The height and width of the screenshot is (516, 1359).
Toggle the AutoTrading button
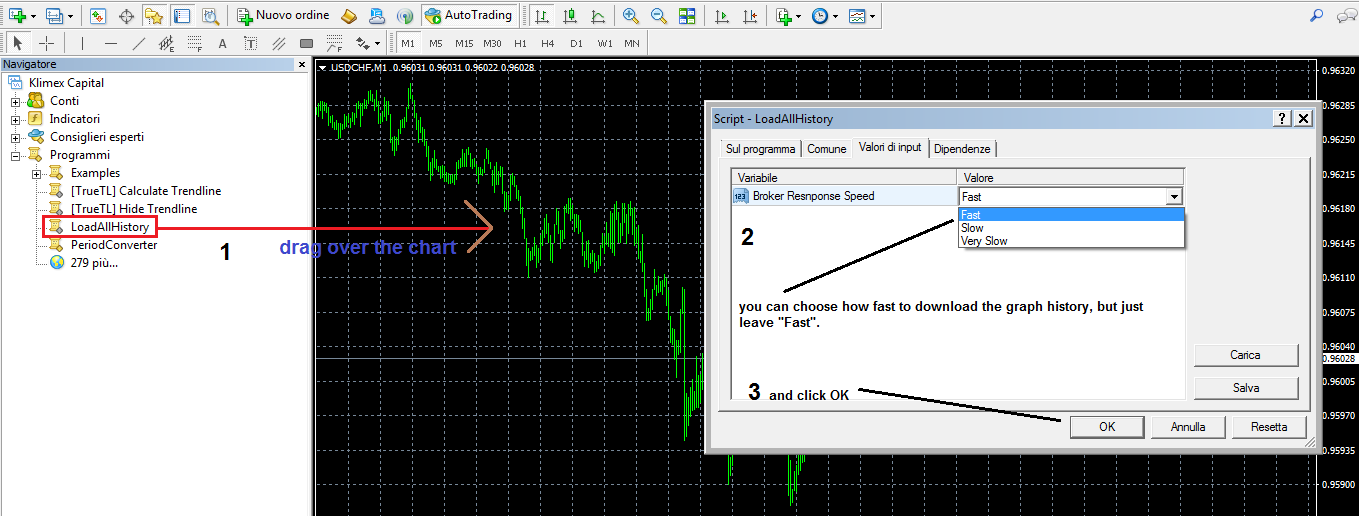(x=468, y=16)
